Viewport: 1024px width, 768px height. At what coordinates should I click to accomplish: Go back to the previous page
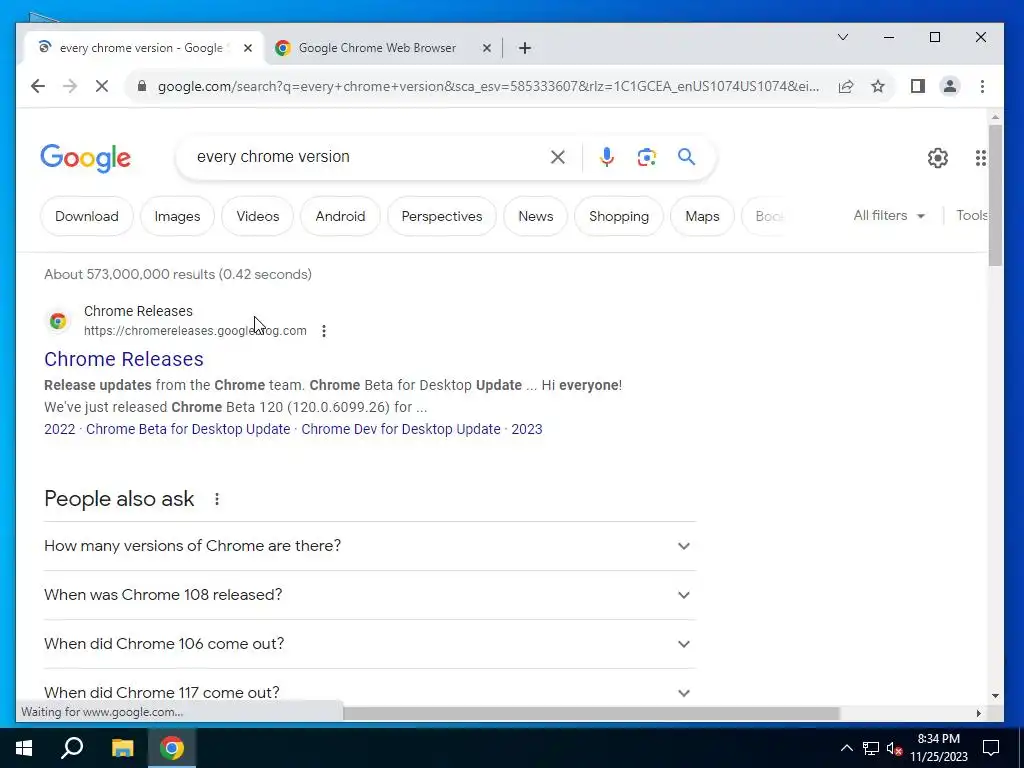38,86
